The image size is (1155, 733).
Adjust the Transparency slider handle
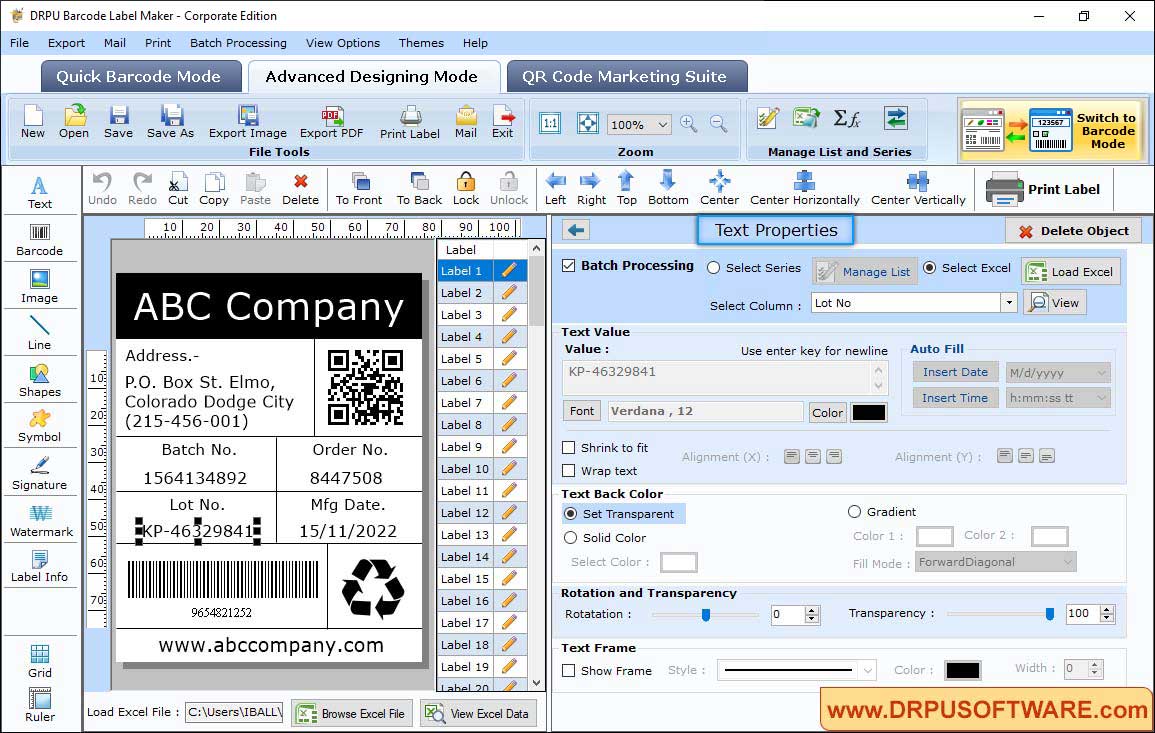[1050, 614]
